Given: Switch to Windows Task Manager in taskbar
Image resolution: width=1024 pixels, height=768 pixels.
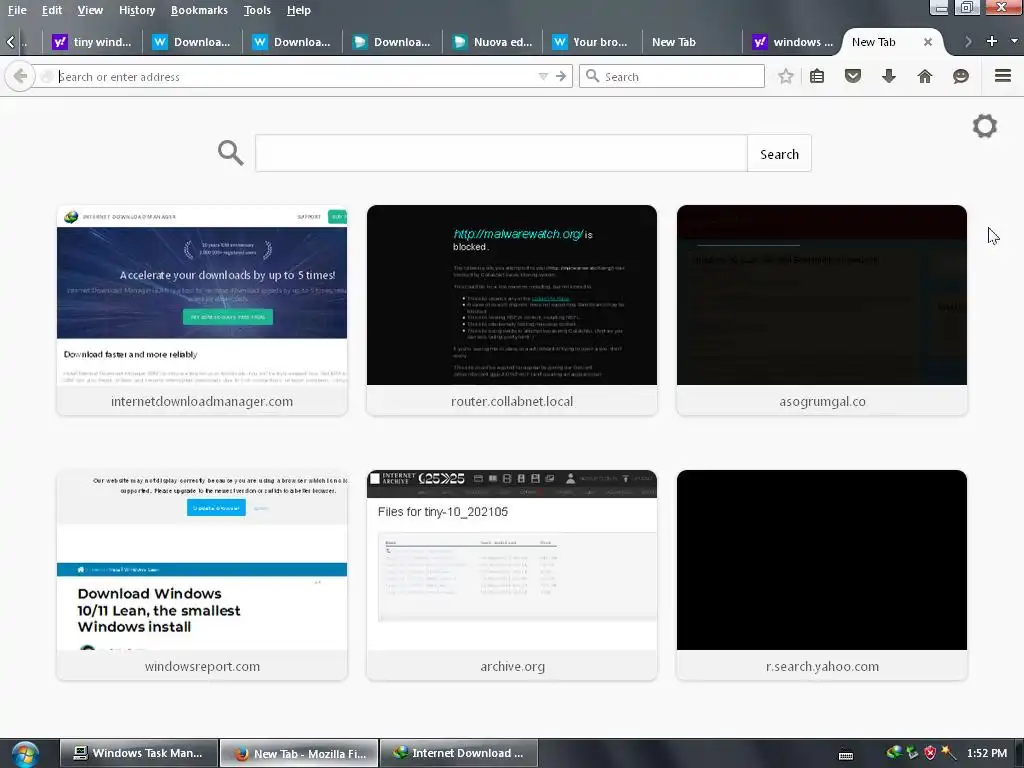Looking at the screenshot, I should (x=139, y=753).
